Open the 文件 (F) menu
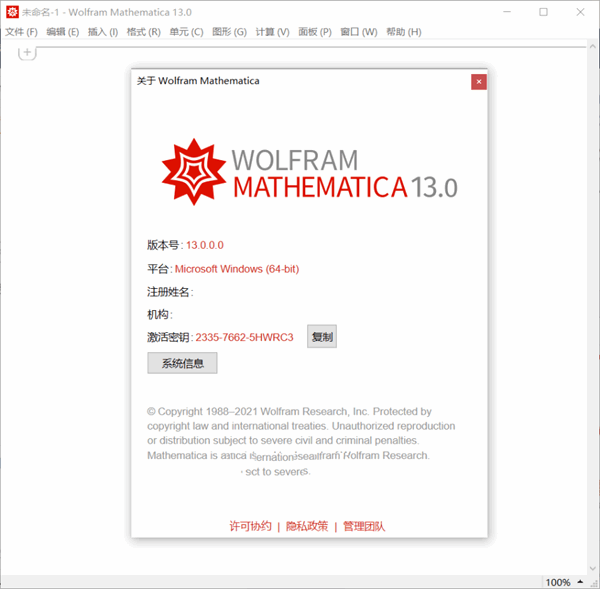600x589 pixels. (21, 32)
